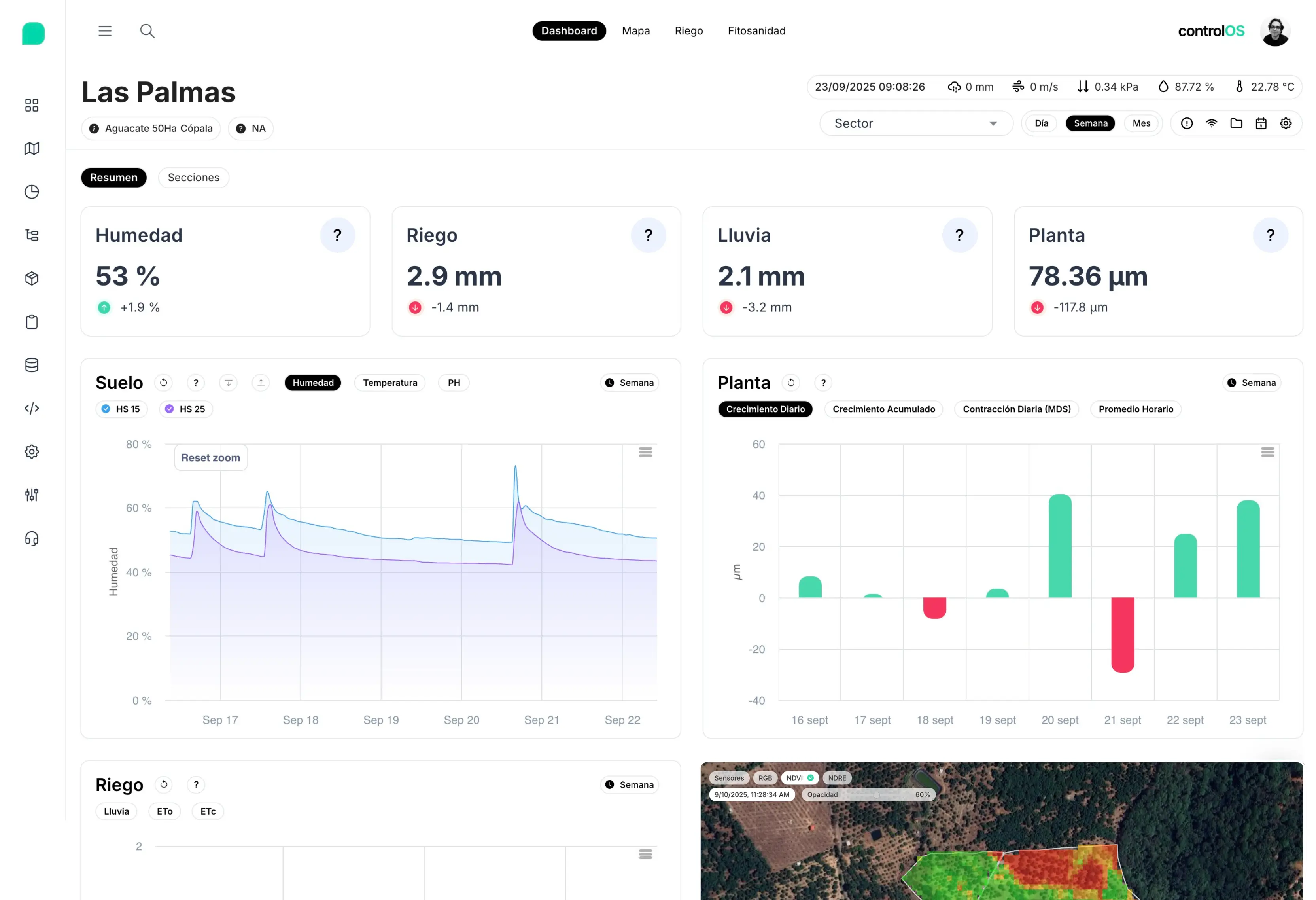Click the headset support icon
Viewport: 1316px width, 900px height.
point(32,539)
